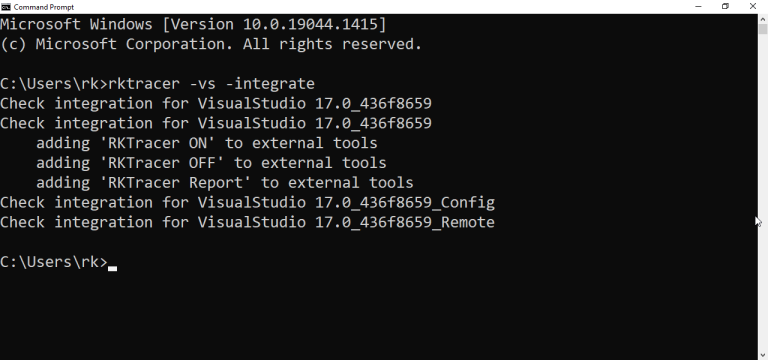Open the Command Prompt system menu icon
This screenshot has height=360, width=768.
(6, 6)
